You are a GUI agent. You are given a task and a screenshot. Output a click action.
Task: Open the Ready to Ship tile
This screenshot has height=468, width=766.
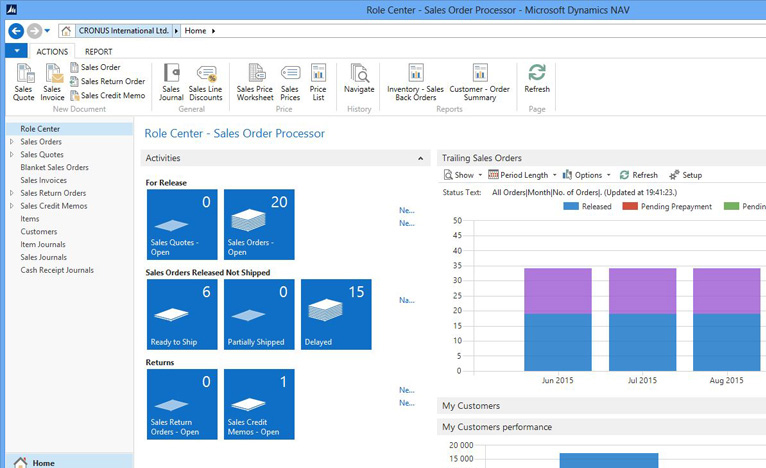(182, 314)
